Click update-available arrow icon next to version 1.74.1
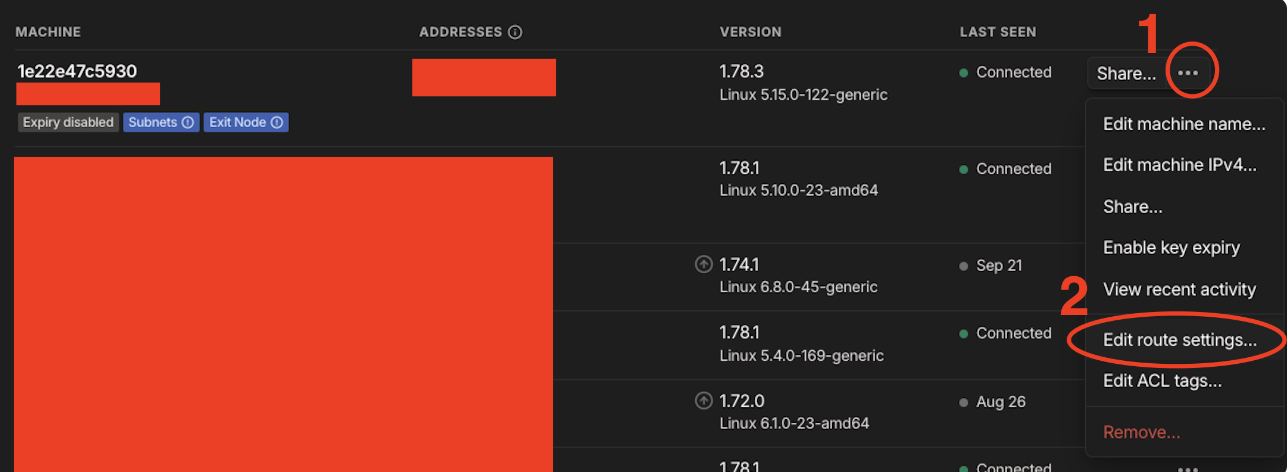This screenshot has width=1288, height=472. click(x=704, y=265)
